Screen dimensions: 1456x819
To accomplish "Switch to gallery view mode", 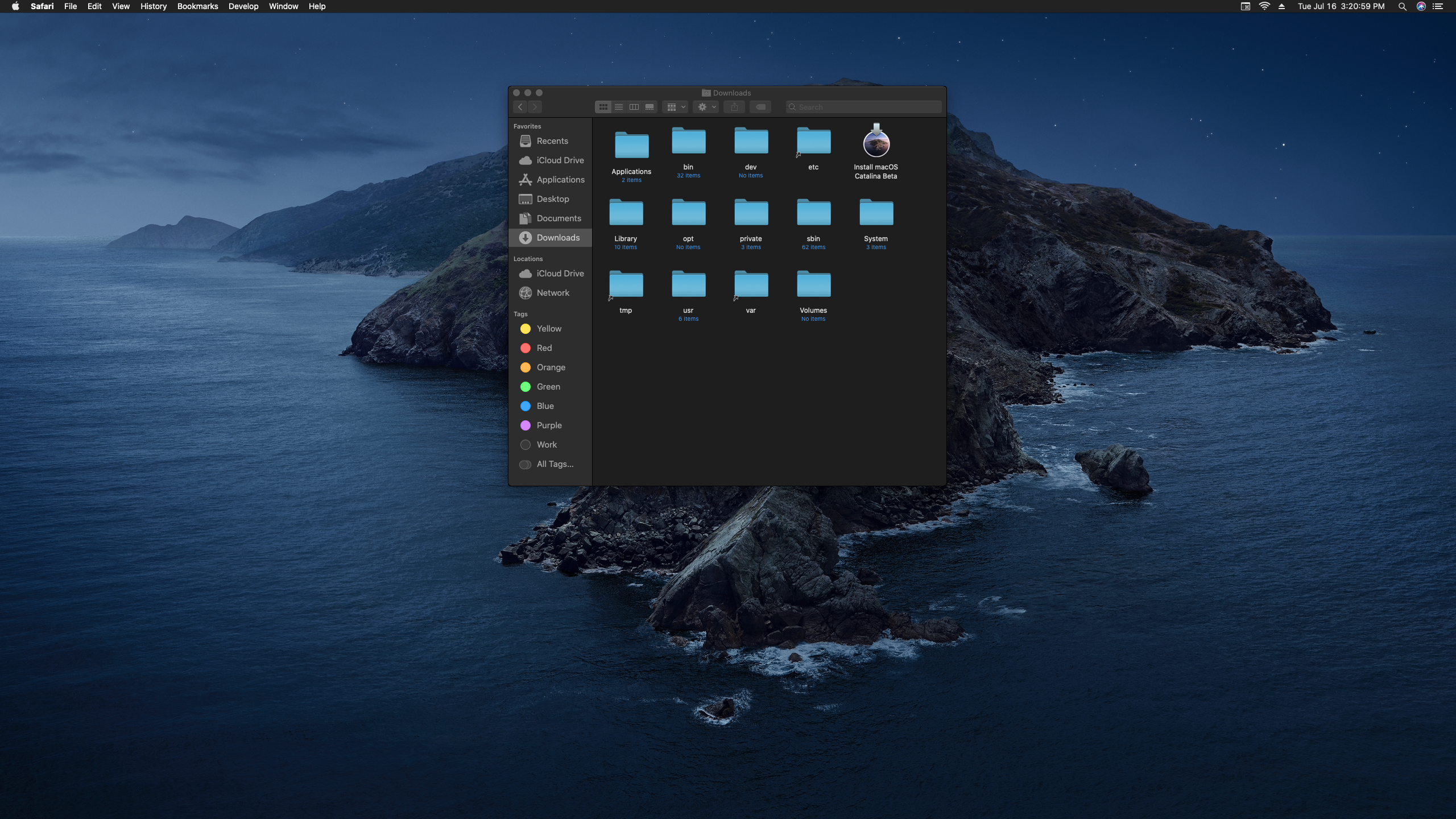I will [x=649, y=107].
